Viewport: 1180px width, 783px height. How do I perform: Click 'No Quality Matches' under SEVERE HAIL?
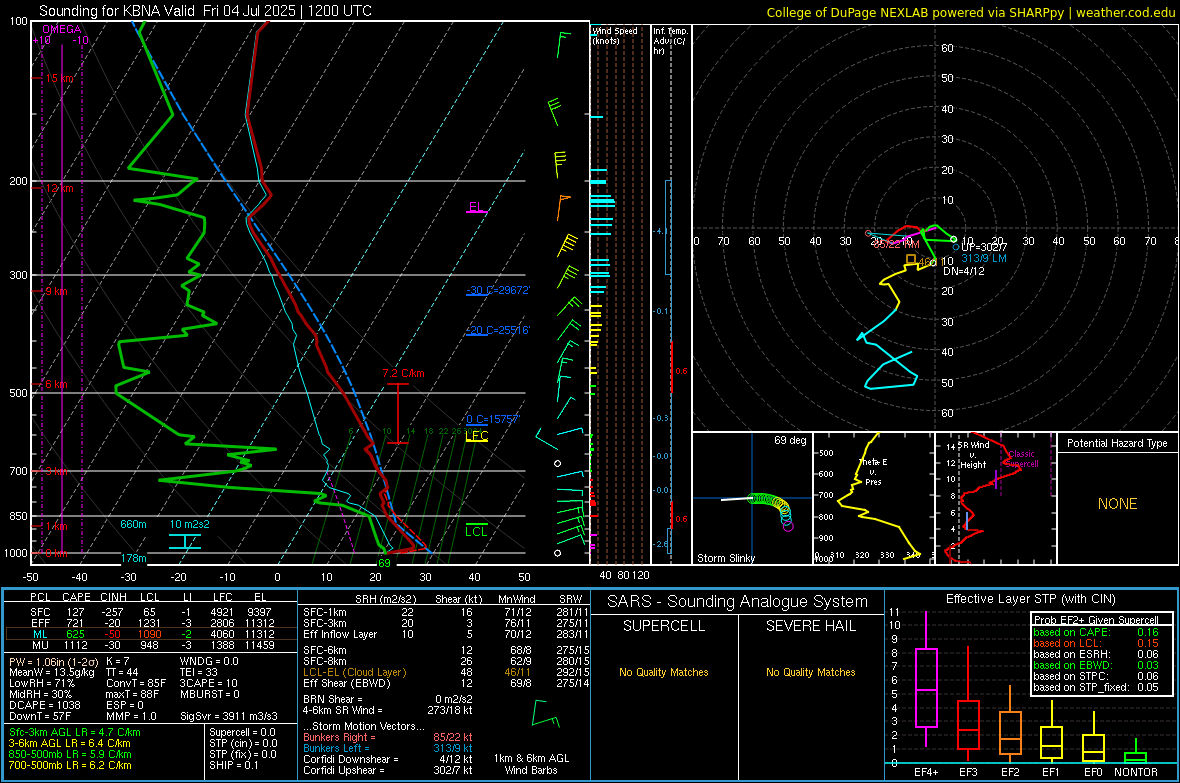[810, 672]
